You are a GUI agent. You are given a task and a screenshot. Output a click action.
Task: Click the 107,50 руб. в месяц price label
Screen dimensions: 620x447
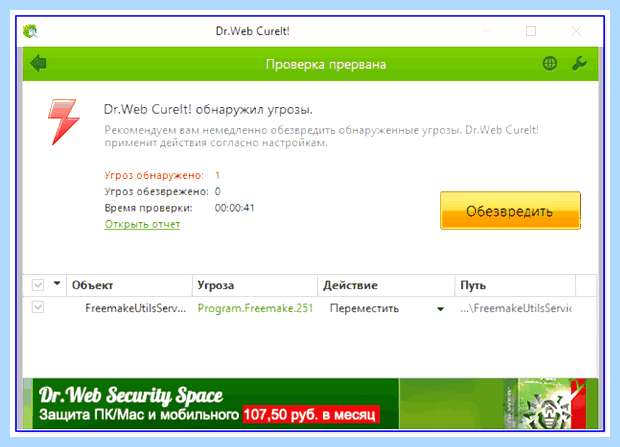[311, 415]
